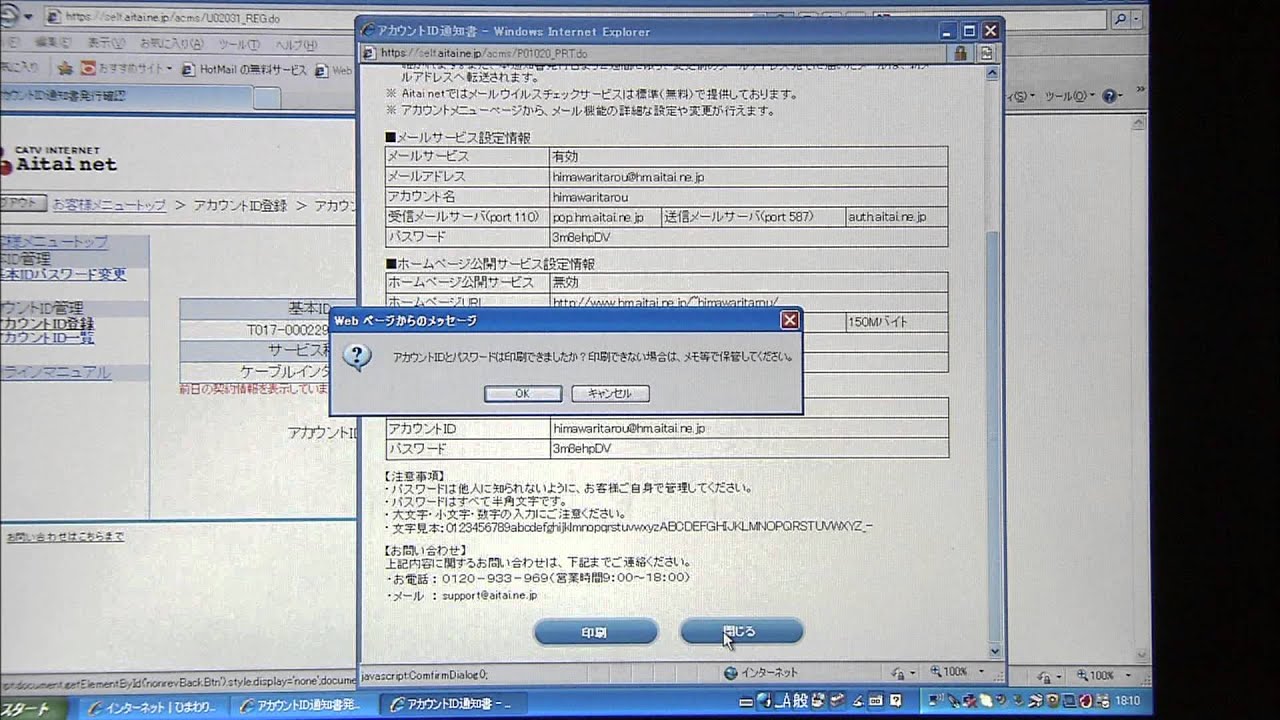The width and height of the screenshot is (1280, 720).
Task: Click the 印刷 print button
Action: click(595, 632)
